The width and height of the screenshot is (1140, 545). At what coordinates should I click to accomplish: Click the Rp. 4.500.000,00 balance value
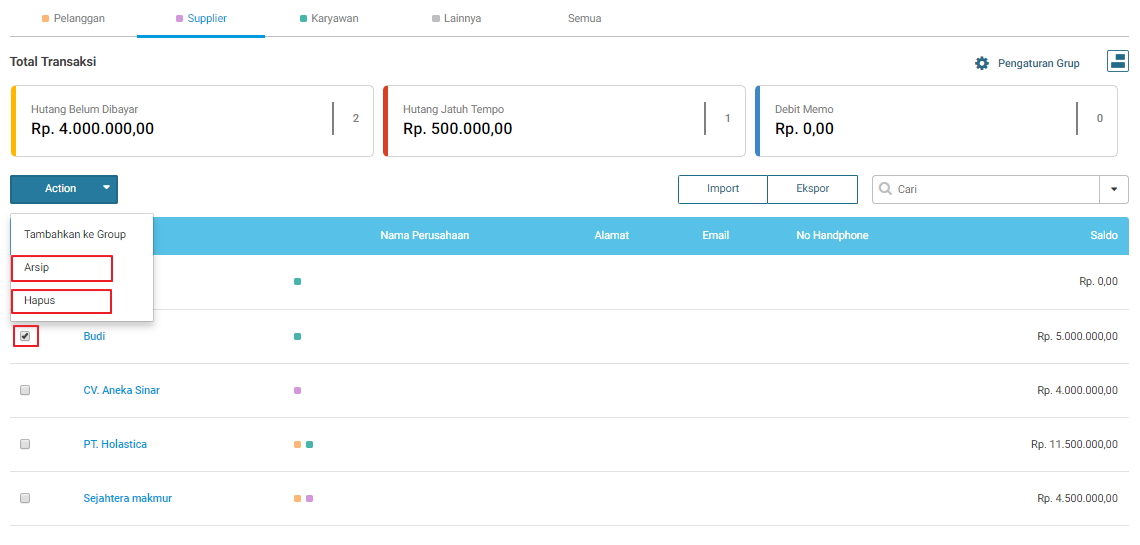(x=1077, y=498)
